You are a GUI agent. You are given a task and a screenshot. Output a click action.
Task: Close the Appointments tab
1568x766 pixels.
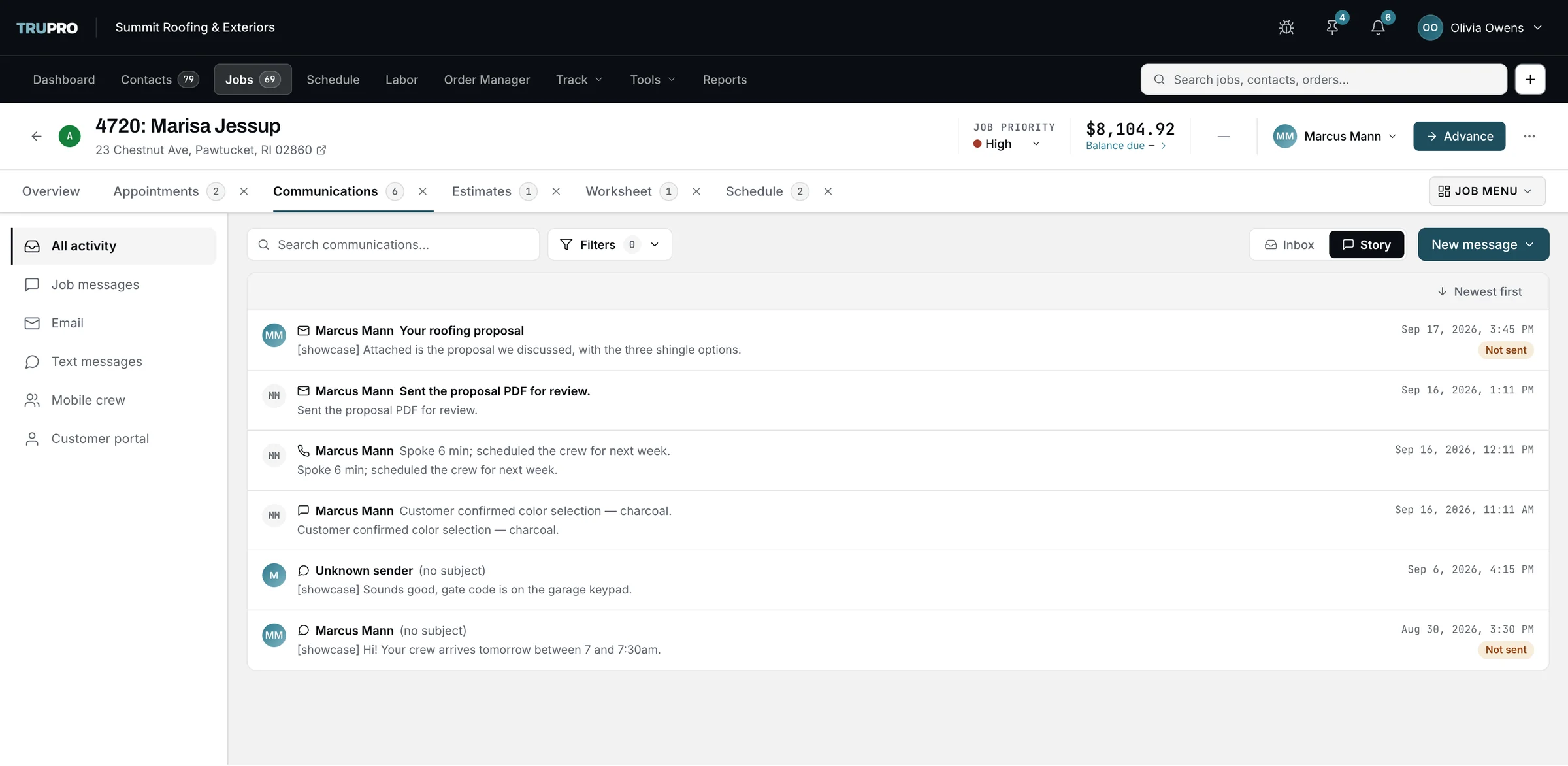click(244, 191)
